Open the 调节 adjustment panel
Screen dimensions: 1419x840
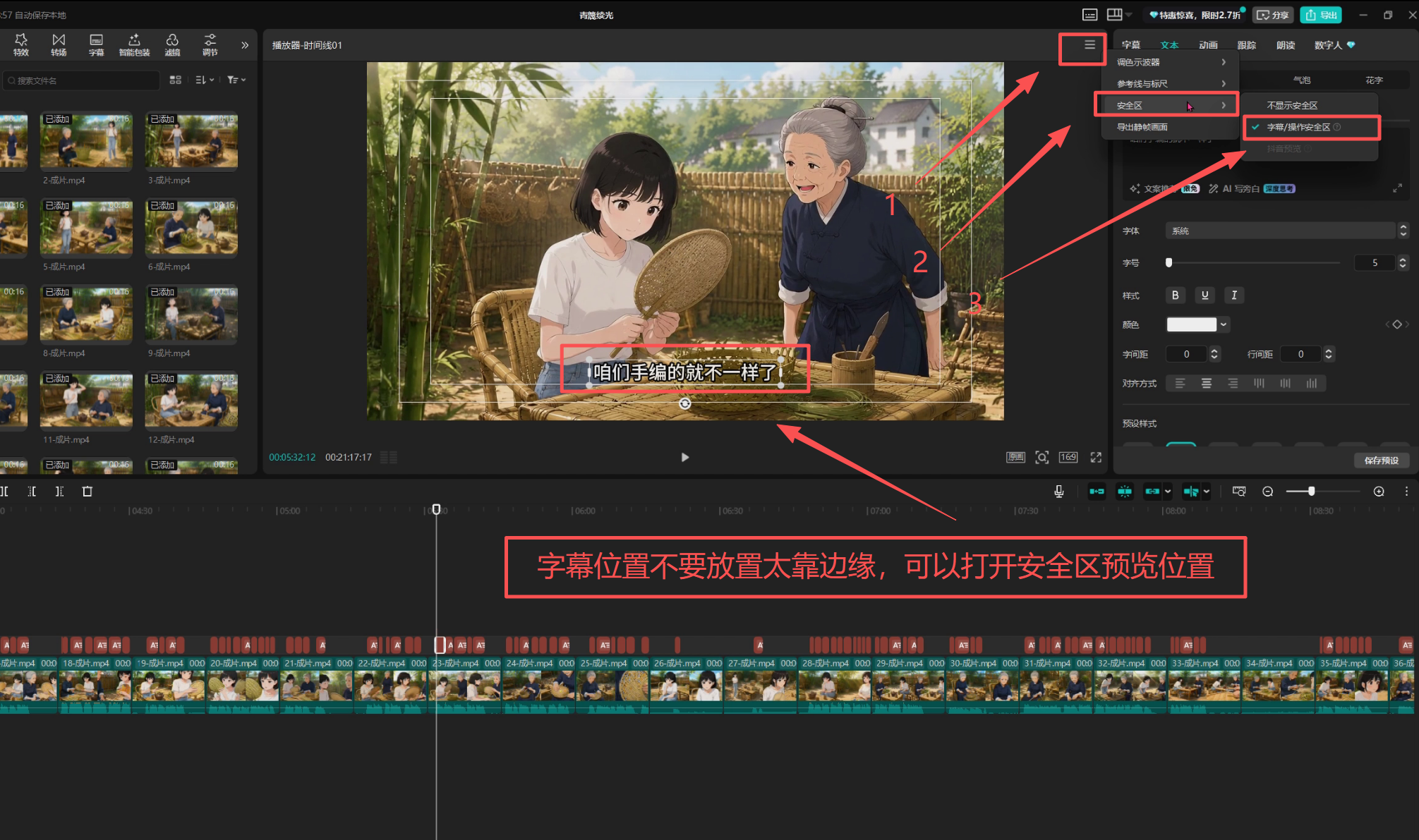point(210,44)
